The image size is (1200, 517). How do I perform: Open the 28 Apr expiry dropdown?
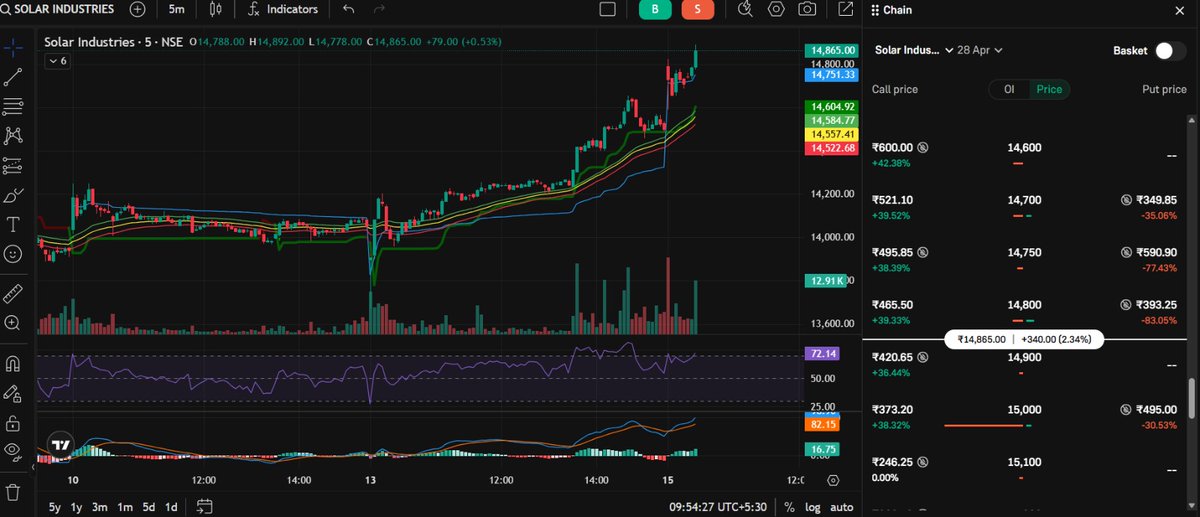(980, 49)
